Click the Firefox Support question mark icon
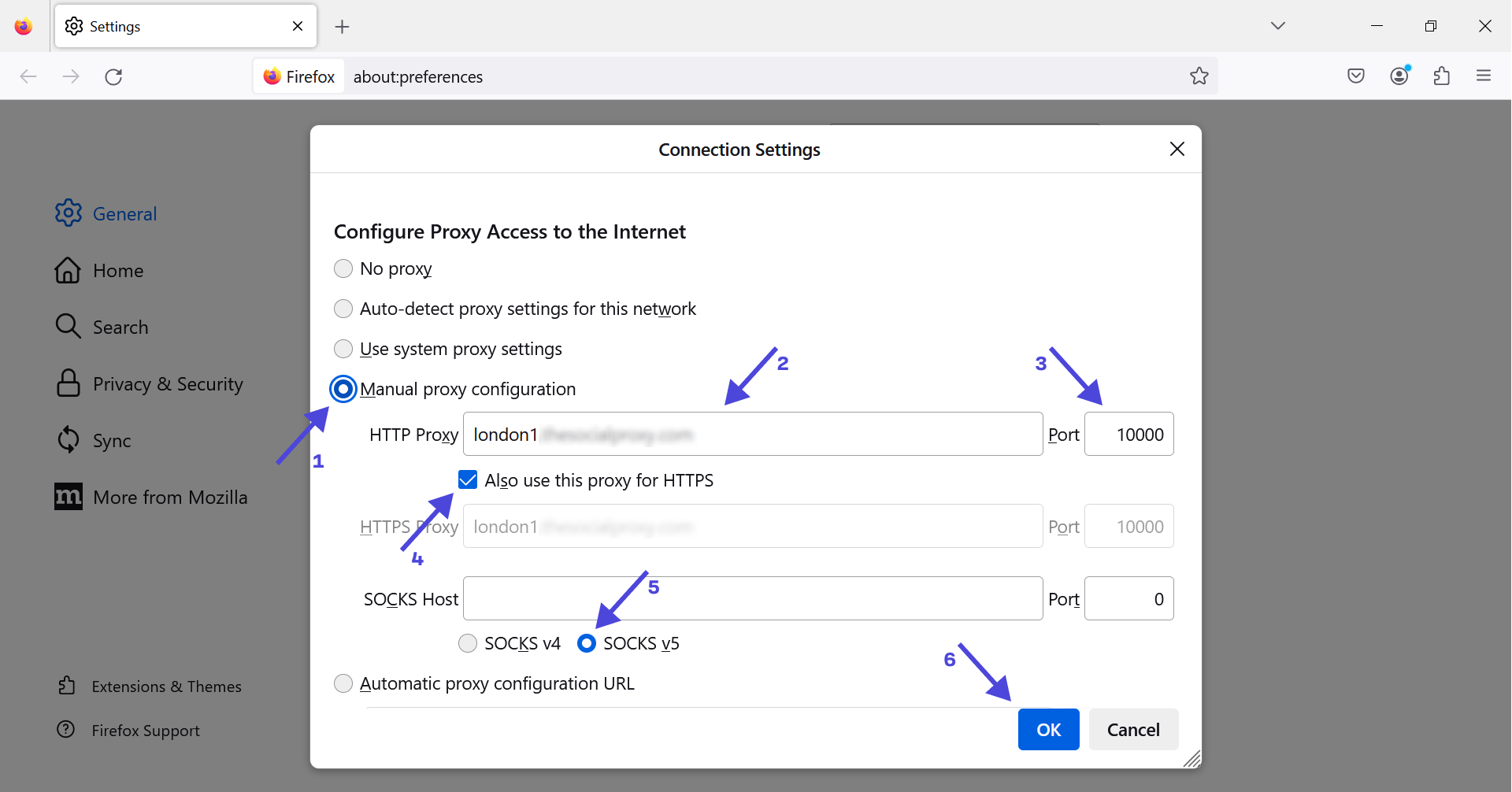 (x=66, y=729)
